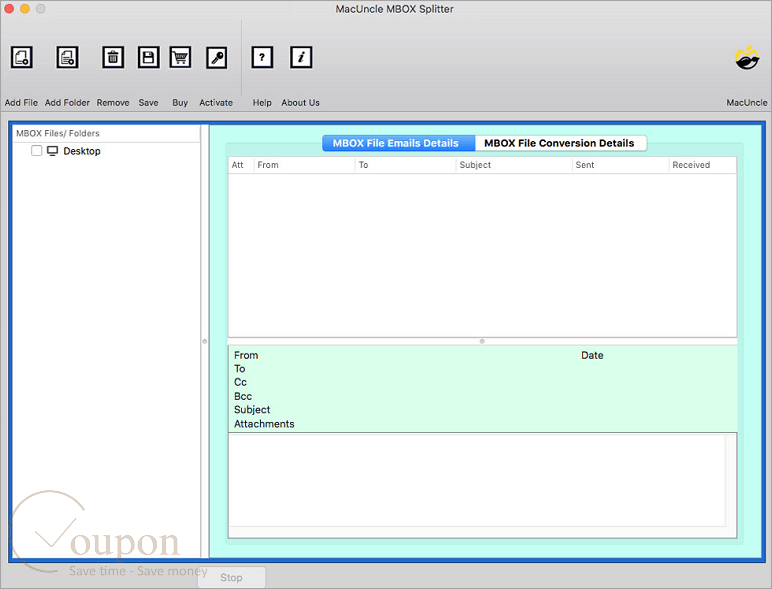Minimize the window with yellow button
The image size is (772, 589).
(25, 8)
